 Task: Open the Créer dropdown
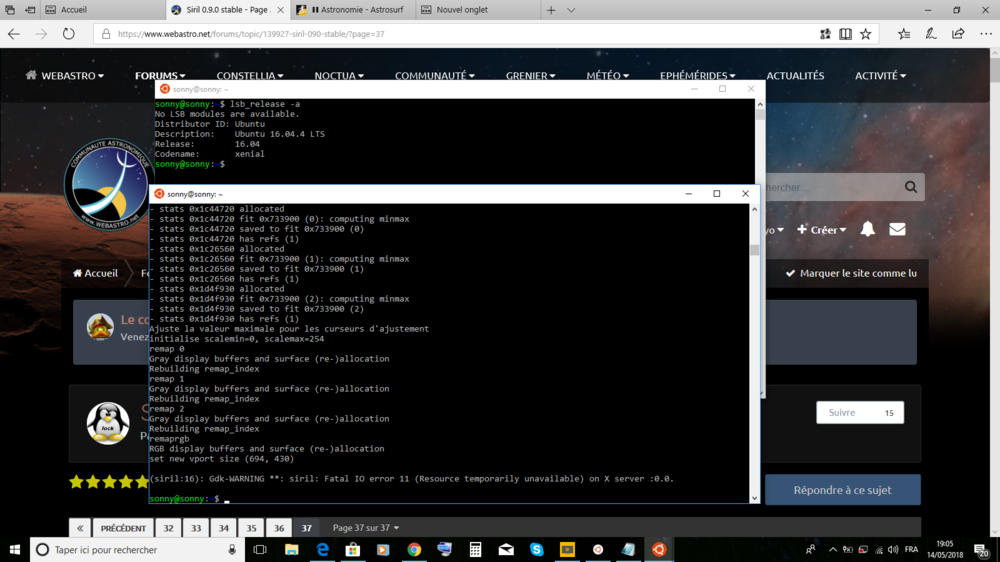821,230
